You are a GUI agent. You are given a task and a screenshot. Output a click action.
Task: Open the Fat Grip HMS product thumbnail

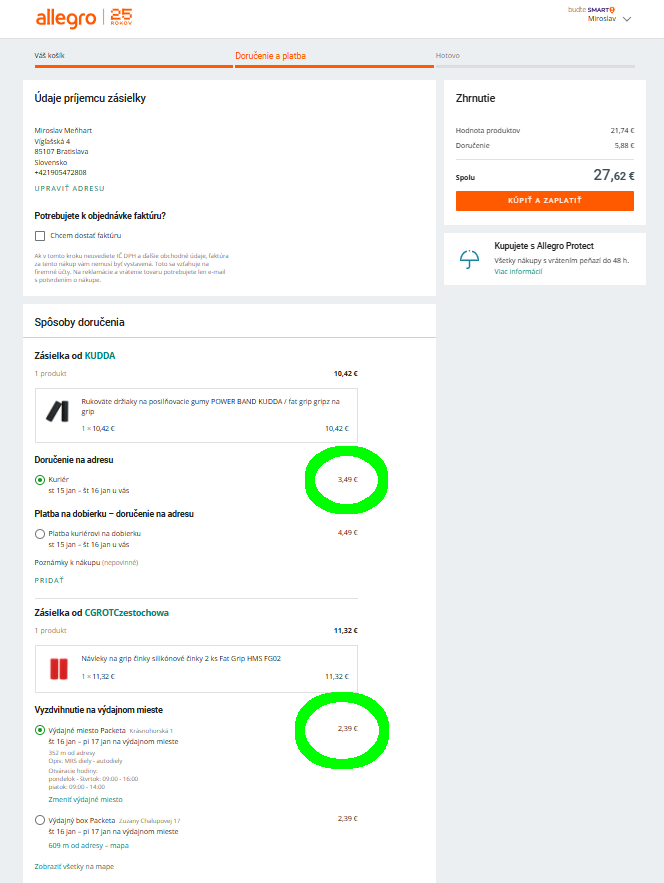pyautogui.click(x=56, y=667)
